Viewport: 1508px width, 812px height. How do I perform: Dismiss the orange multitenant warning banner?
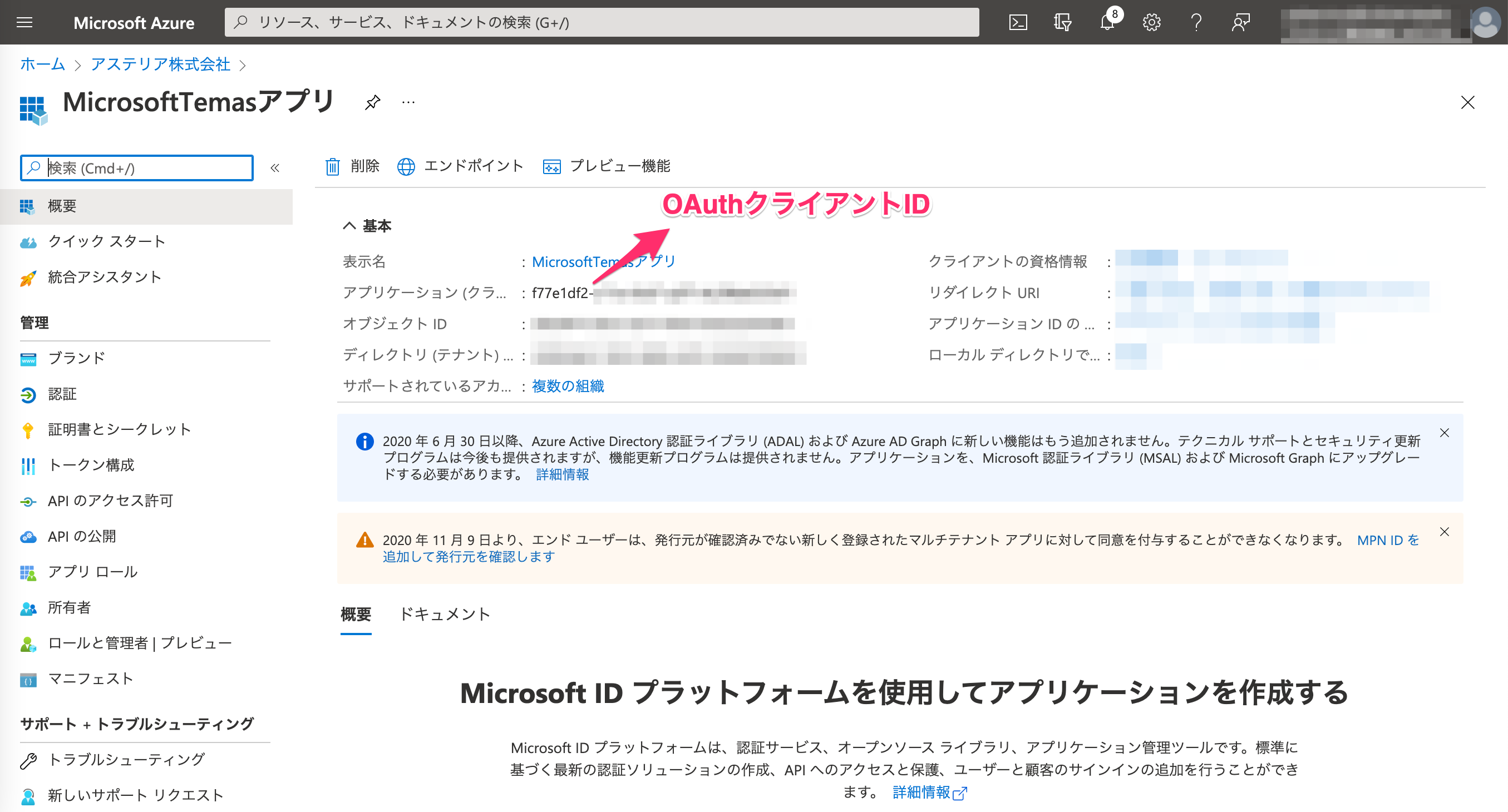point(1444,532)
